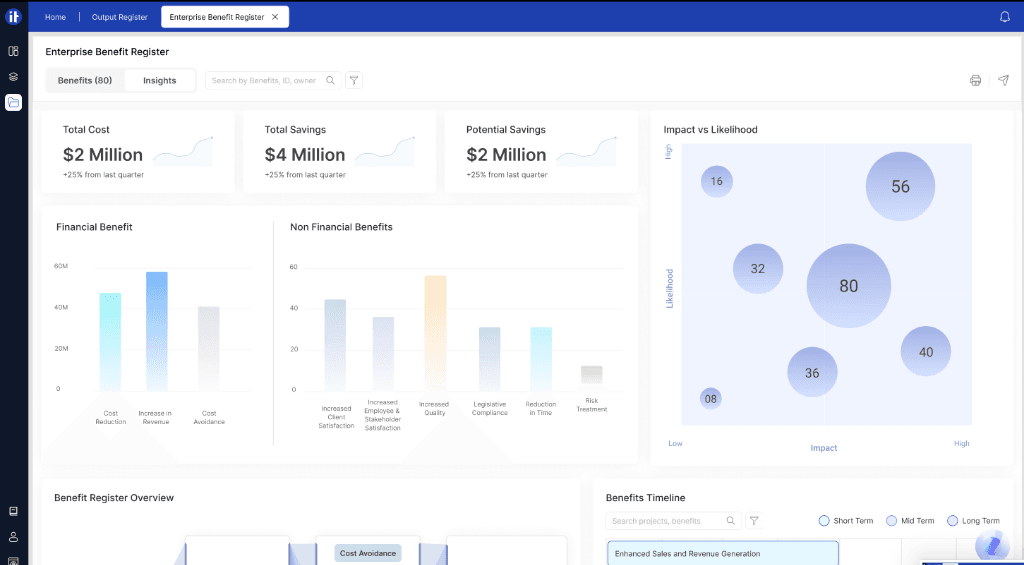This screenshot has width=1024, height=565.
Task: Click the Cost Reduction bar
Action: pos(110,342)
